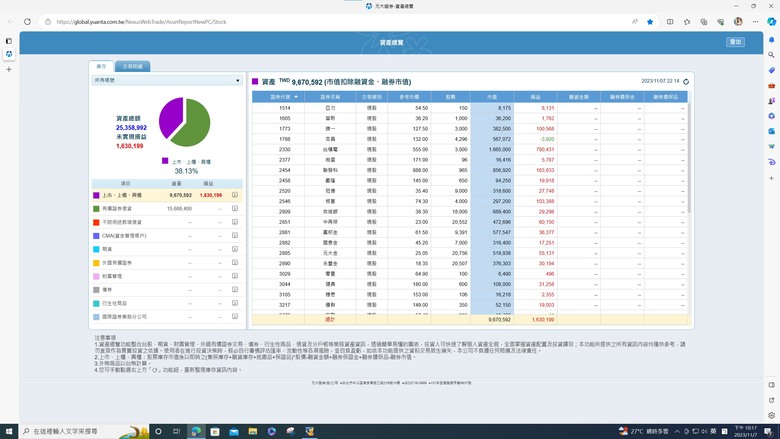This screenshot has width=780, height=439.
Task: Click the loss value -3,920 in row 1788
Action: pos(547,139)
